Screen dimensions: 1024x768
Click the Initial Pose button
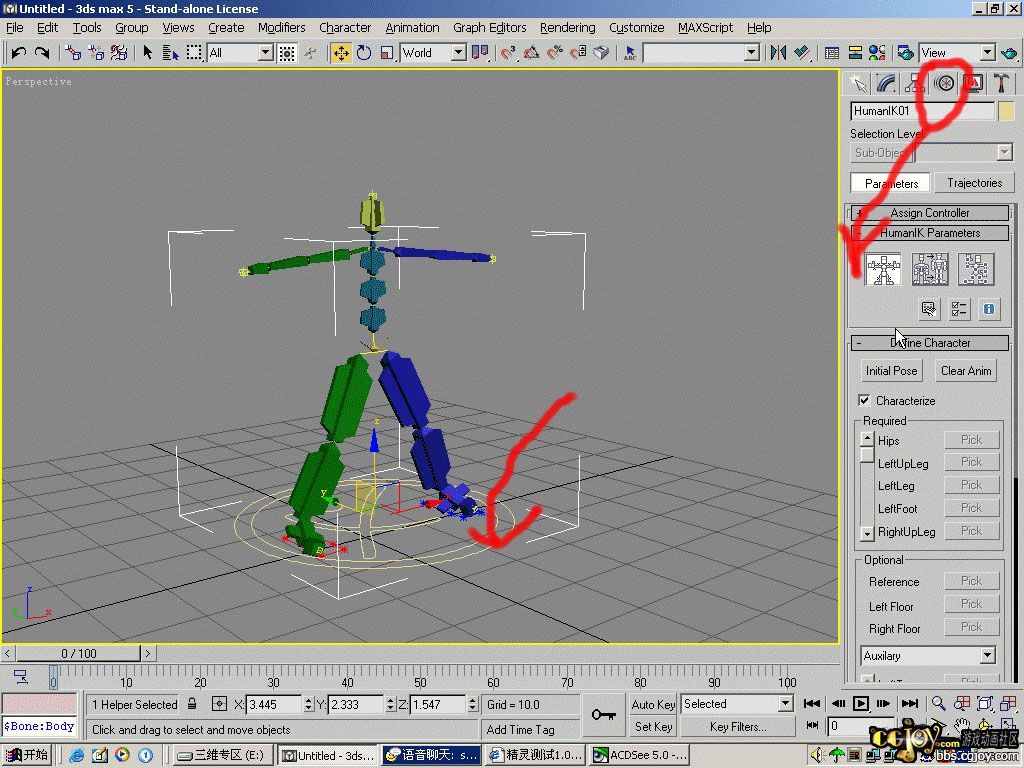(x=891, y=371)
